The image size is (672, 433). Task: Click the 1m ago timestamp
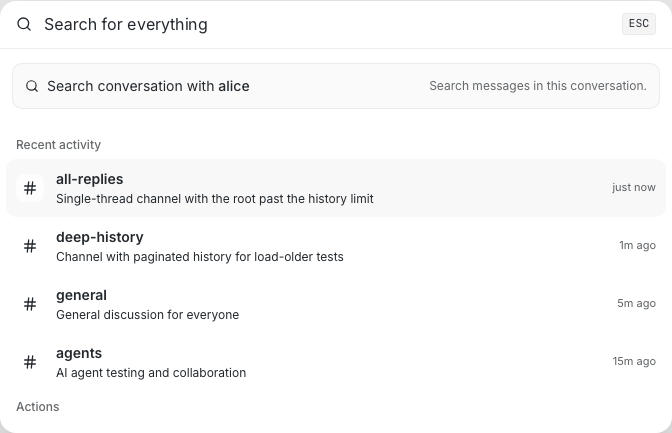pos(637,245)
